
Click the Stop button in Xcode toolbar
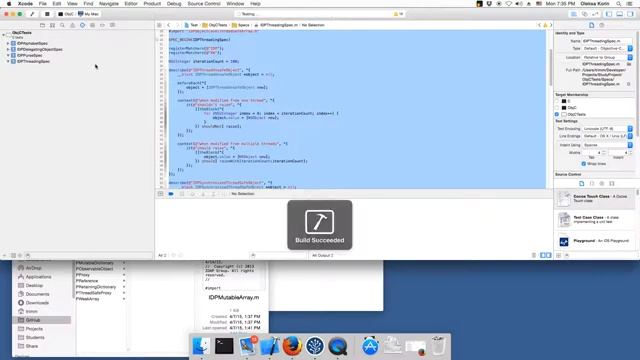click(x=47, y=14)
